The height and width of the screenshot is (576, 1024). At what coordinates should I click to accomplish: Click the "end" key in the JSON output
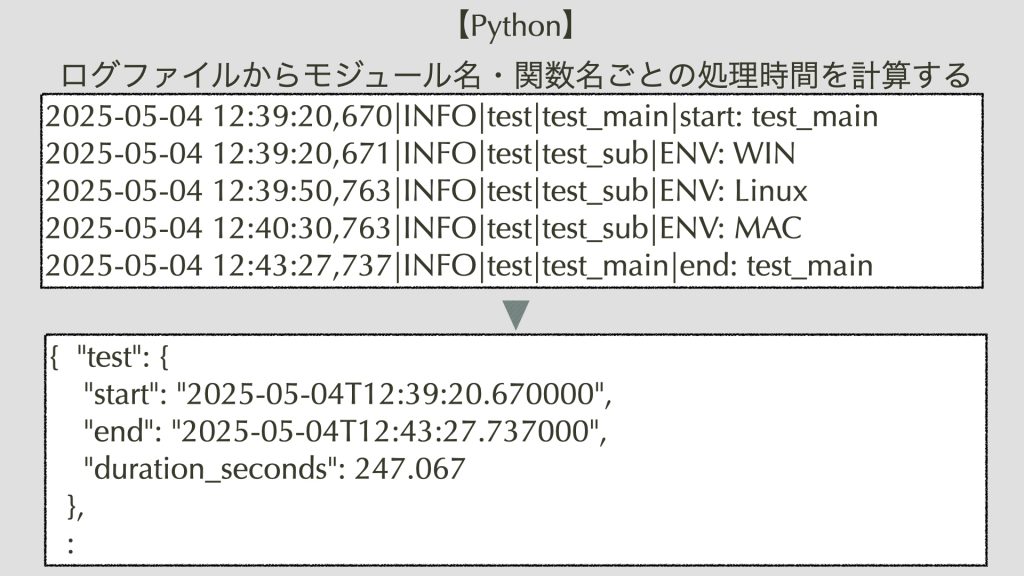tap(118, 432)
